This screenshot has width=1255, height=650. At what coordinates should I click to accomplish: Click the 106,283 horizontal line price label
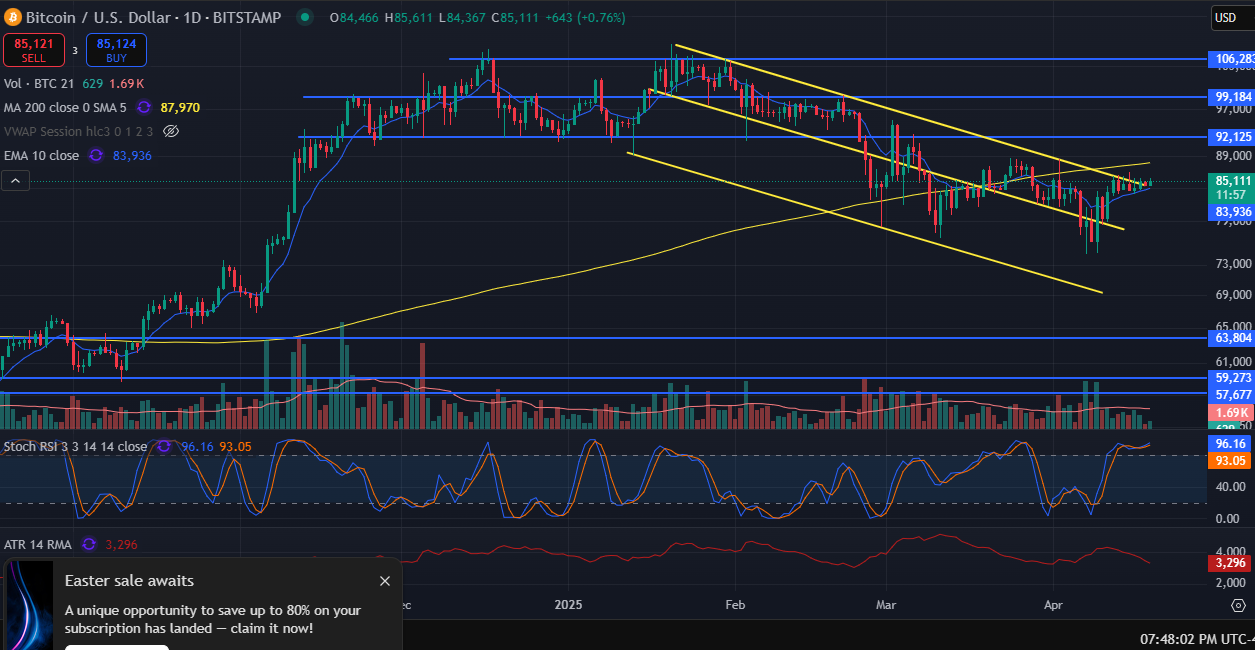[1231, 59]
